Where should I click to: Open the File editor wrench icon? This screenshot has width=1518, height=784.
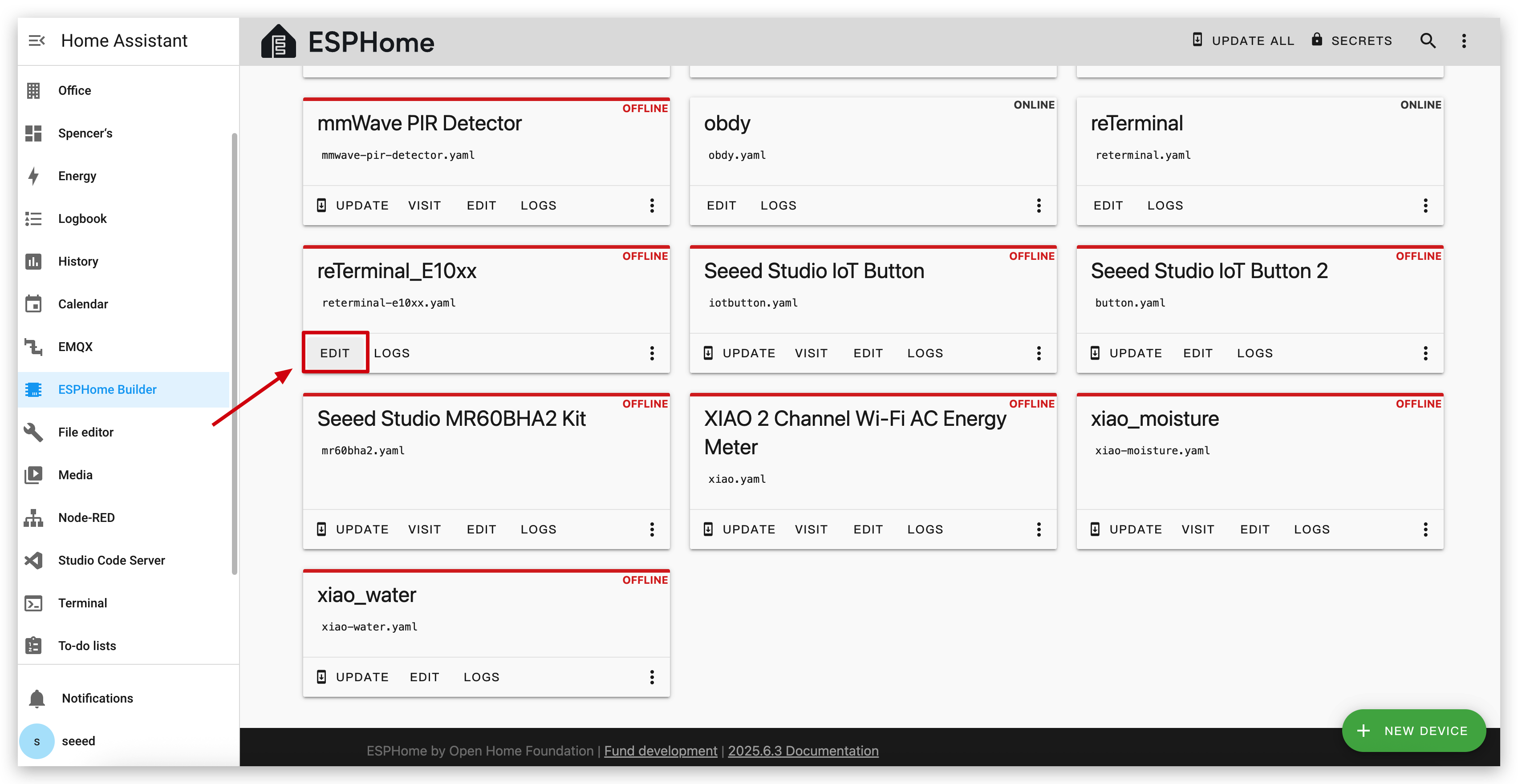[33, 432]
